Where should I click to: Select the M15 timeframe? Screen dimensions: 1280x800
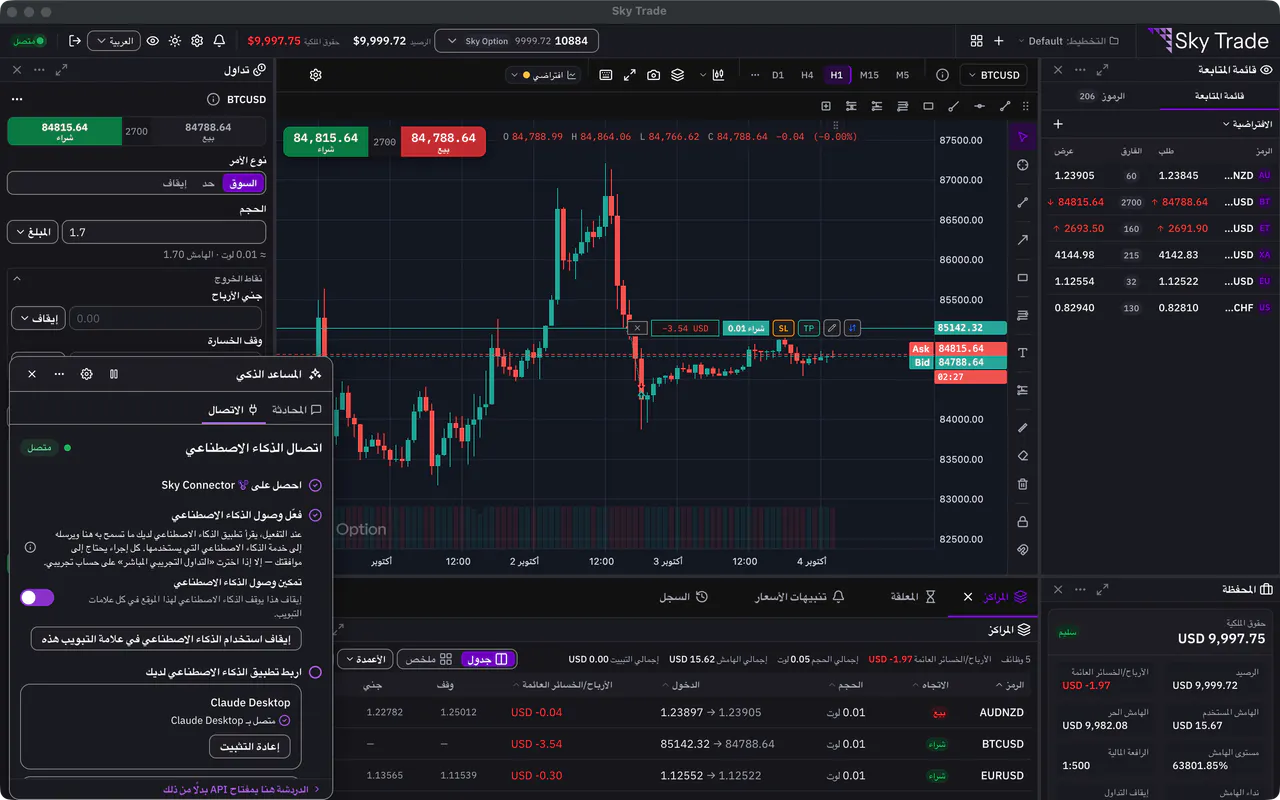(869, 75)
